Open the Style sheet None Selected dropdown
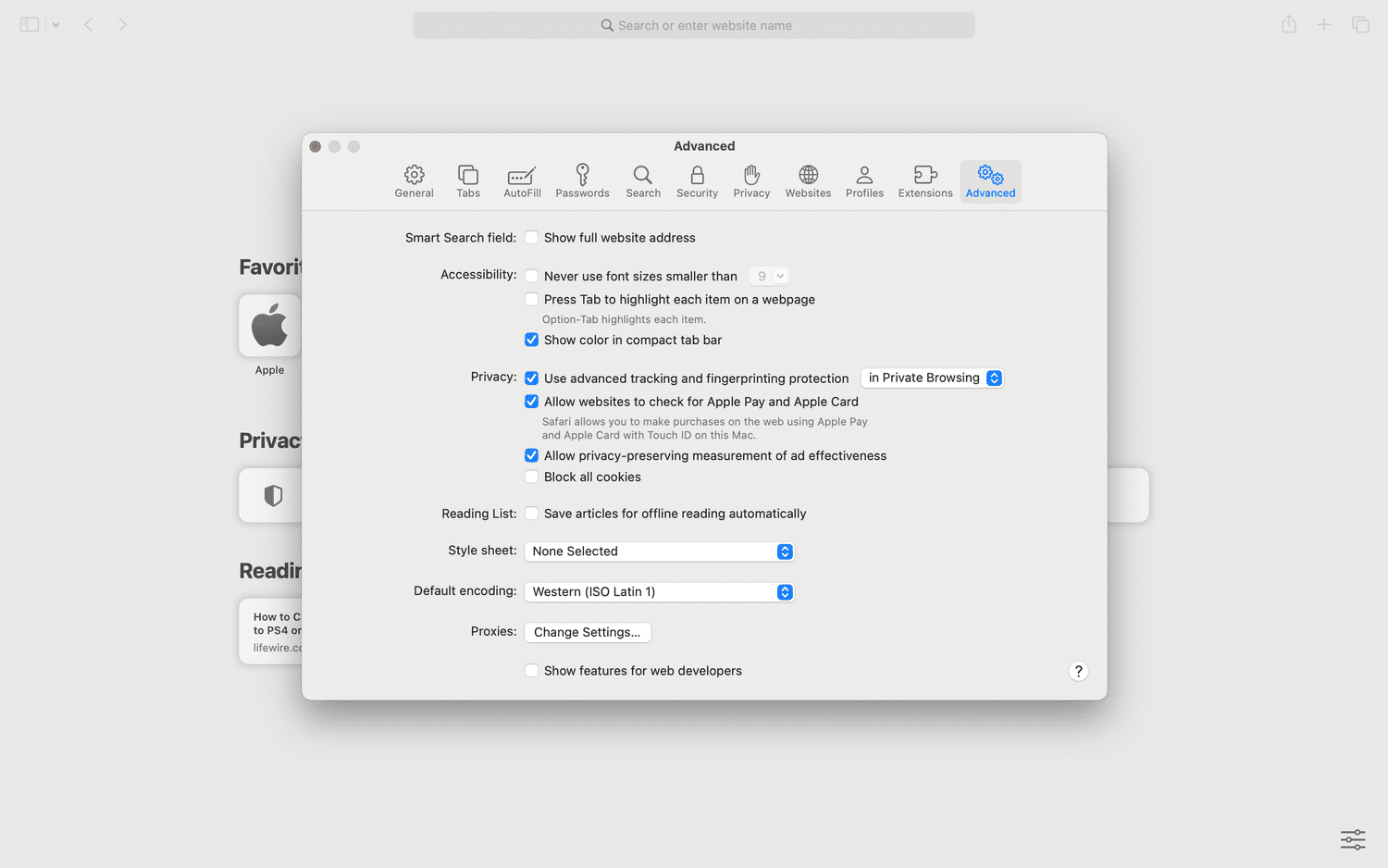 coord(659,552)
